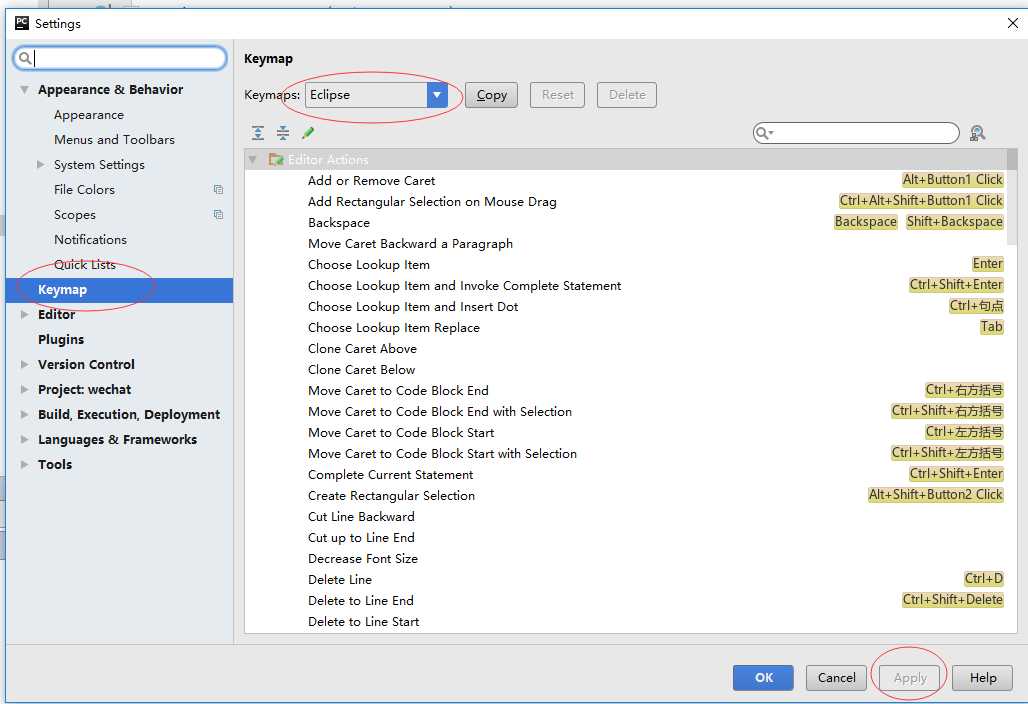Click the PyCharm logo in the title bar
1028x704 pixels.
coord(22,23)
